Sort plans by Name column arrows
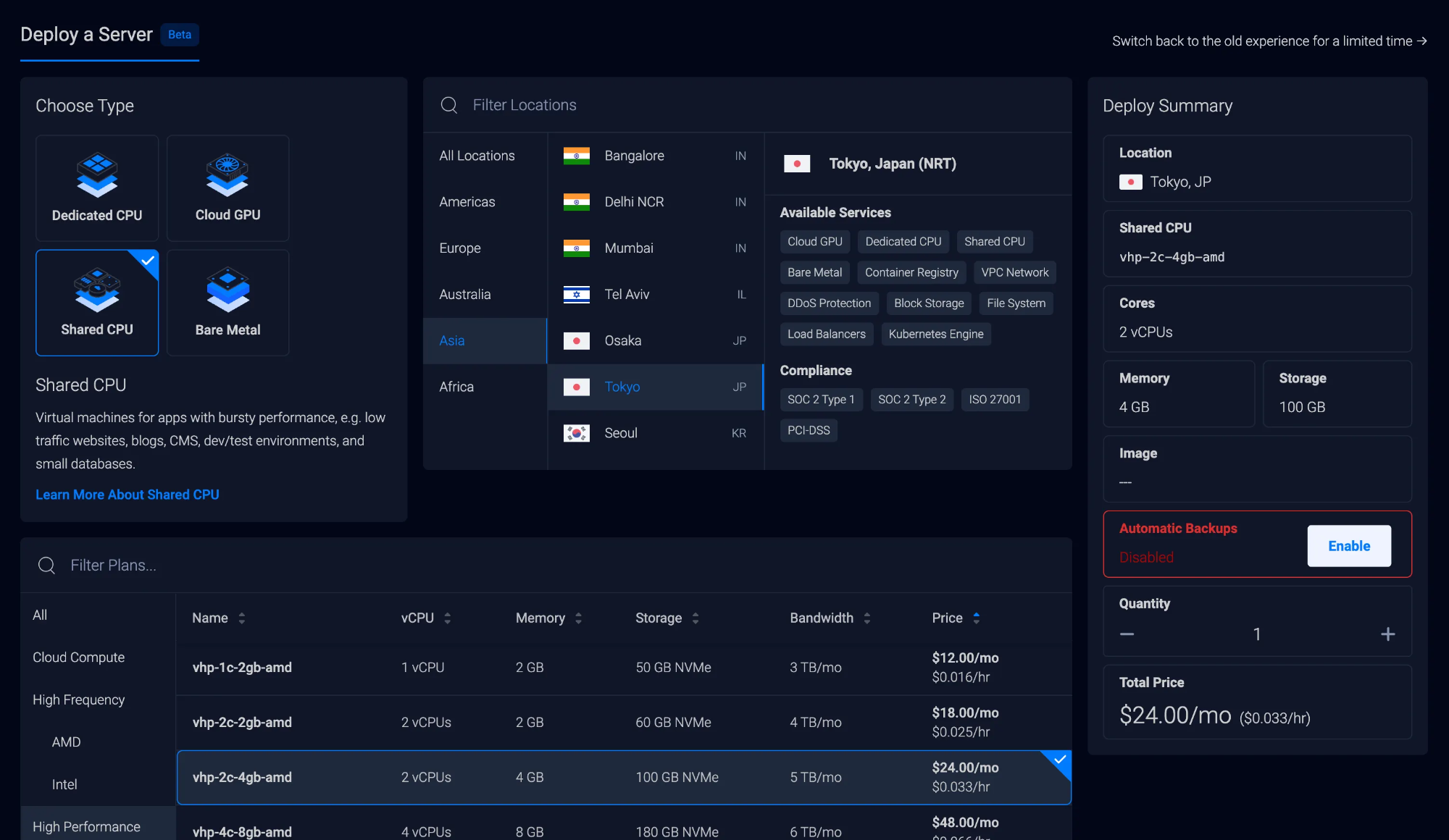 pos(242,618)
